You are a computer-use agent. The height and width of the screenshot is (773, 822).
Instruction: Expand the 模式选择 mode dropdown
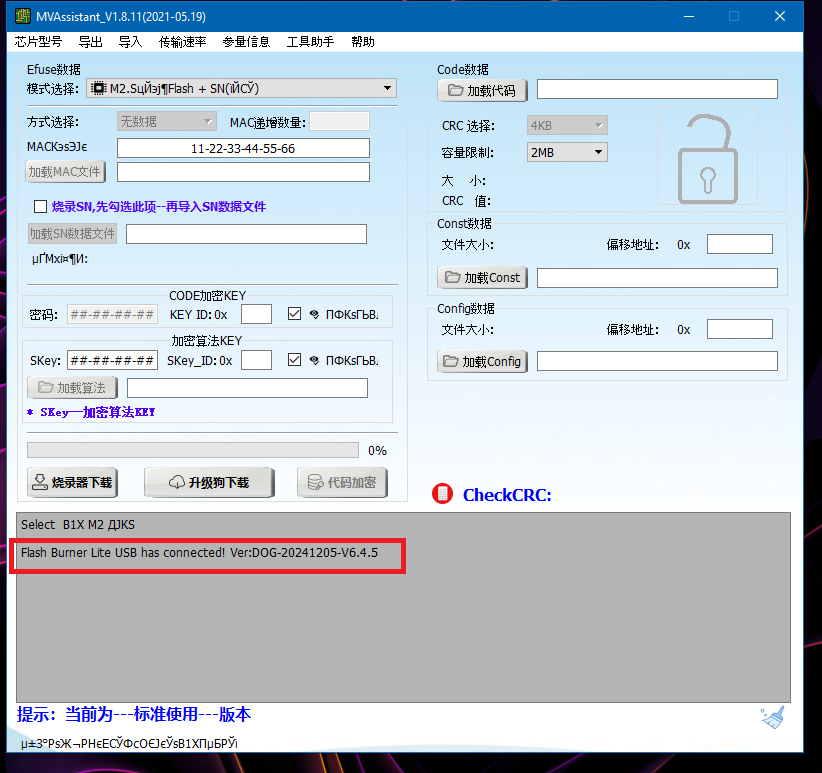(387, 89)
